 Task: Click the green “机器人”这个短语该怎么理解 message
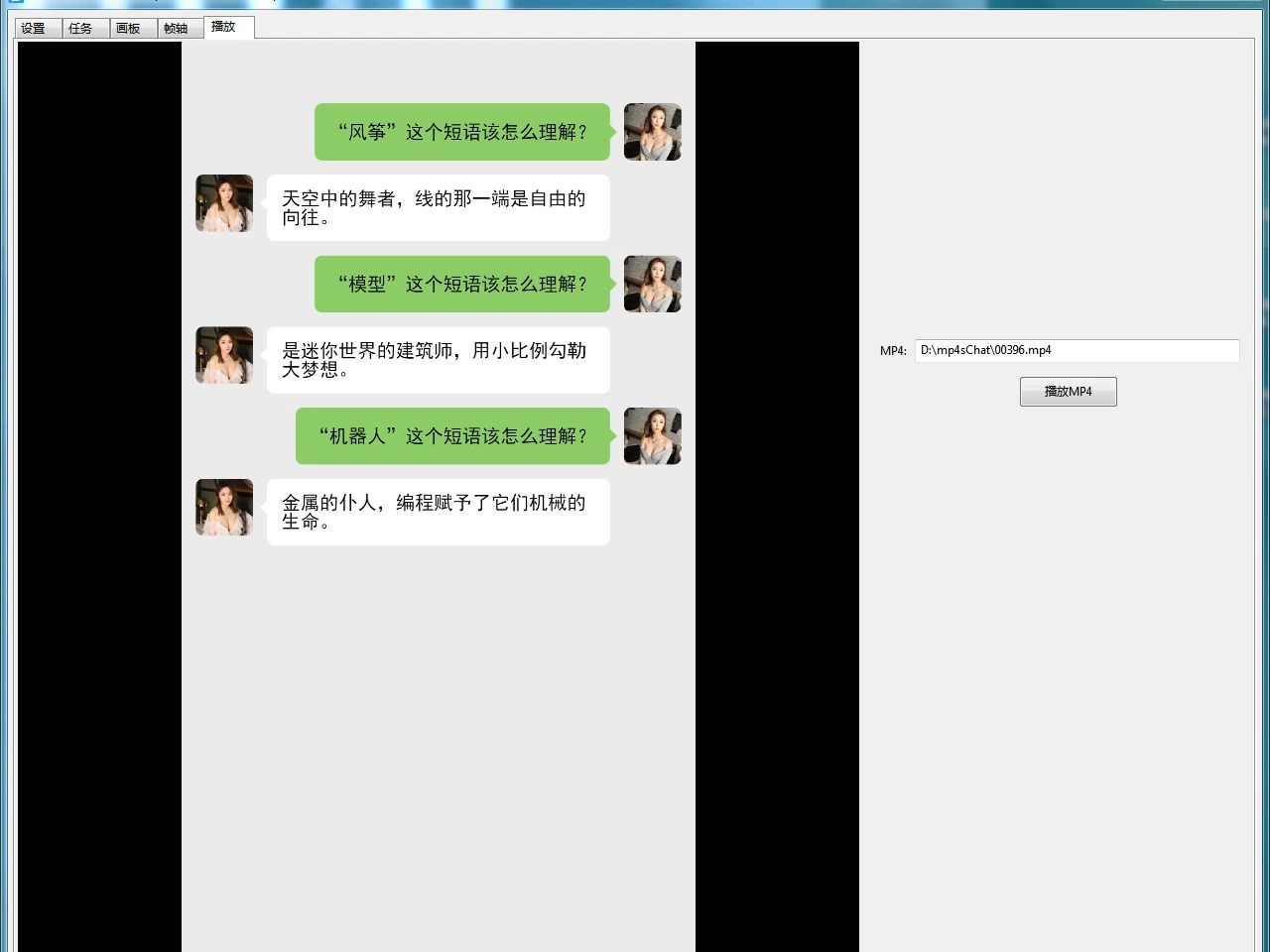(x=452, y=435)
